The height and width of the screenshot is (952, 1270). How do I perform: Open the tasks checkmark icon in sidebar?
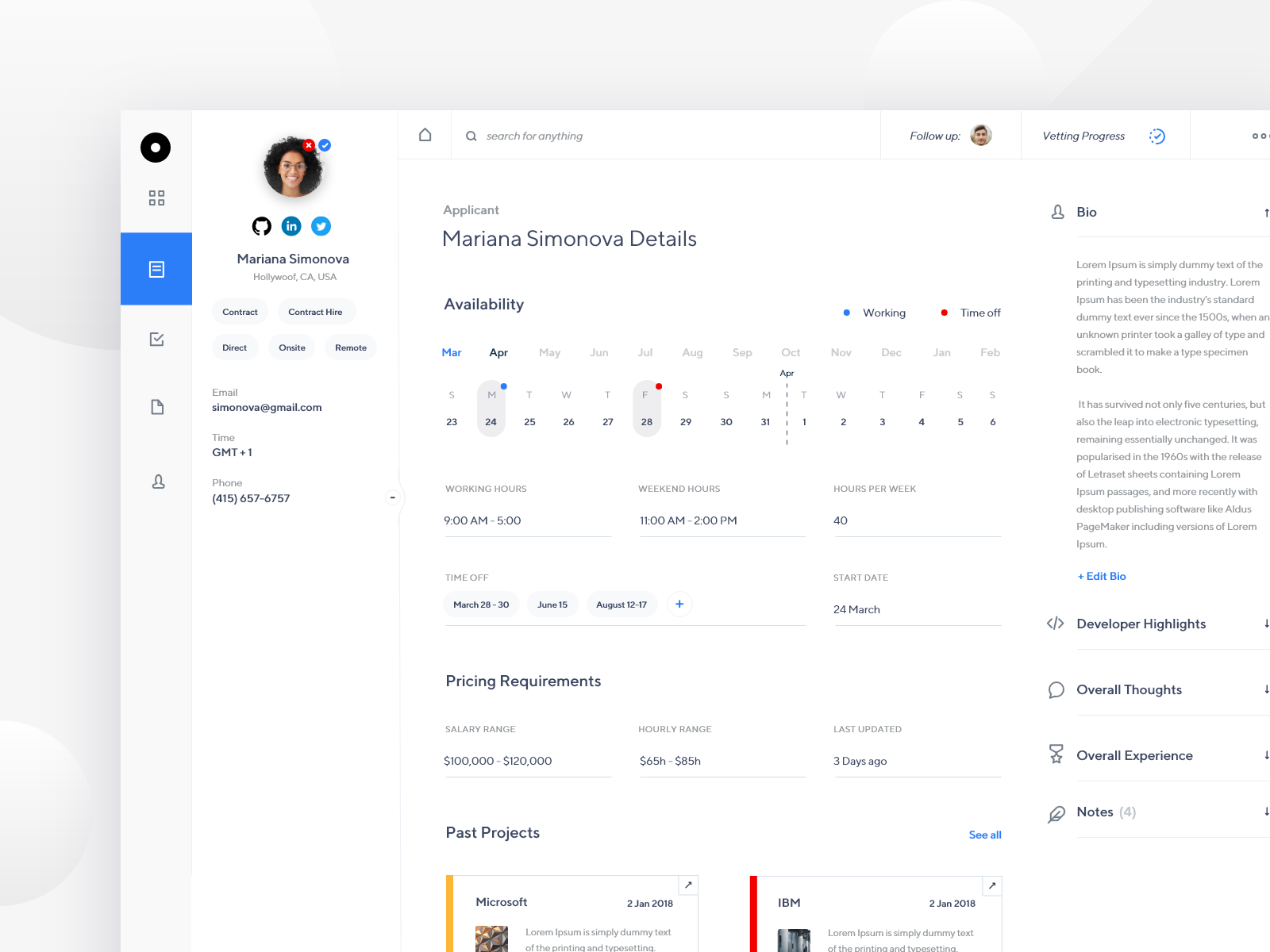point(156,339)
